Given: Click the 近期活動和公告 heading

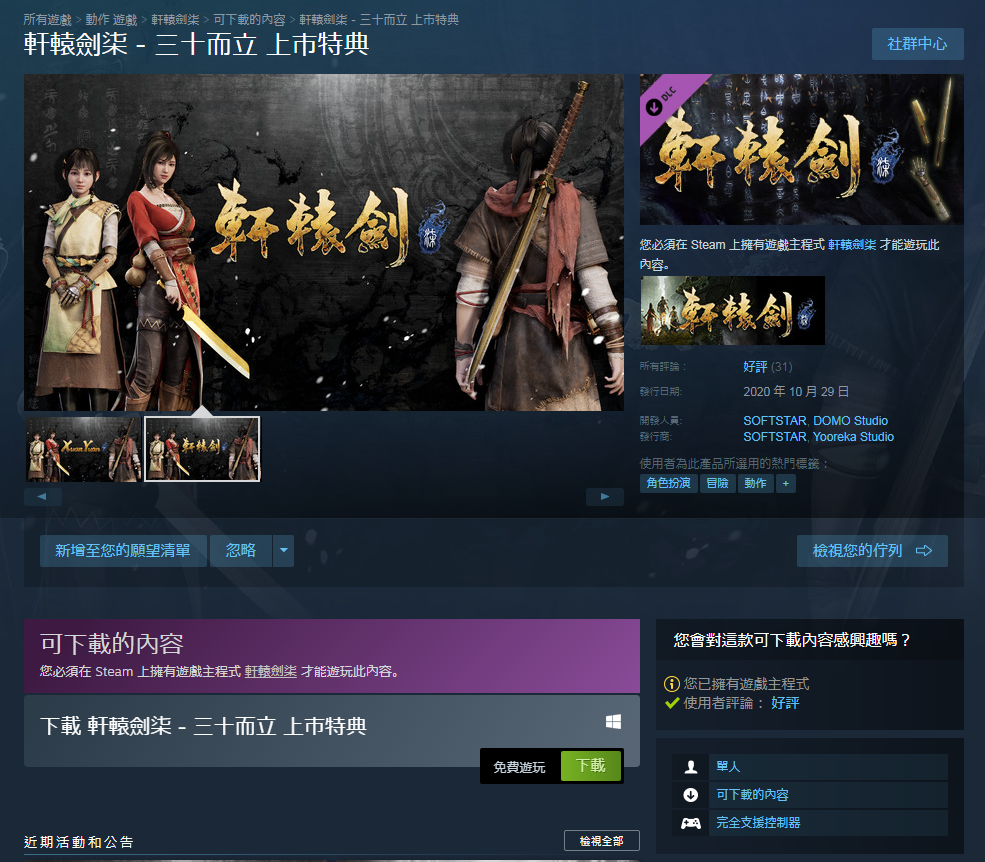Looking at the screenshot, I should [79, 842].
